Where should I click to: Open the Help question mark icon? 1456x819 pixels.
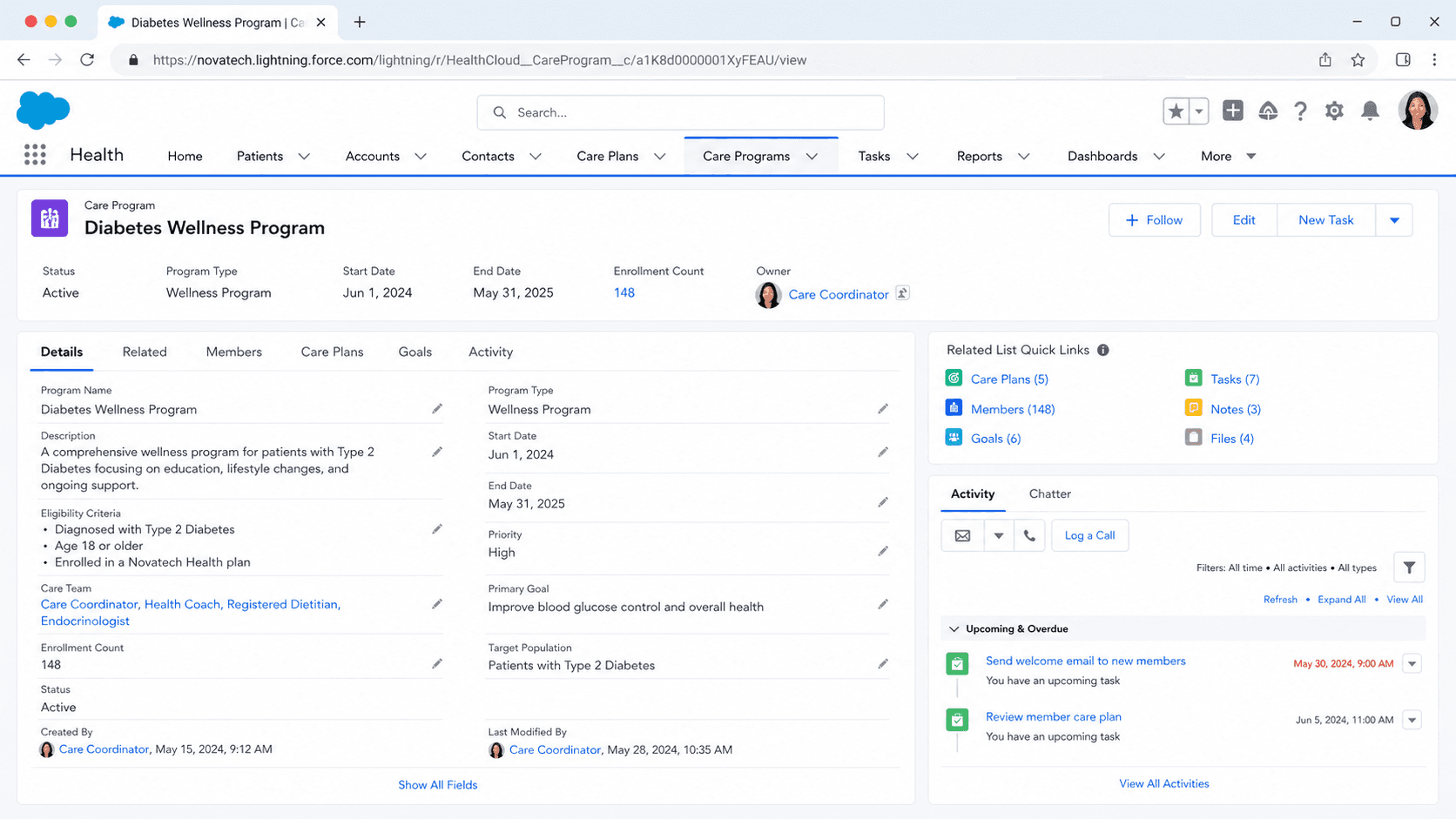(1300, 111)
